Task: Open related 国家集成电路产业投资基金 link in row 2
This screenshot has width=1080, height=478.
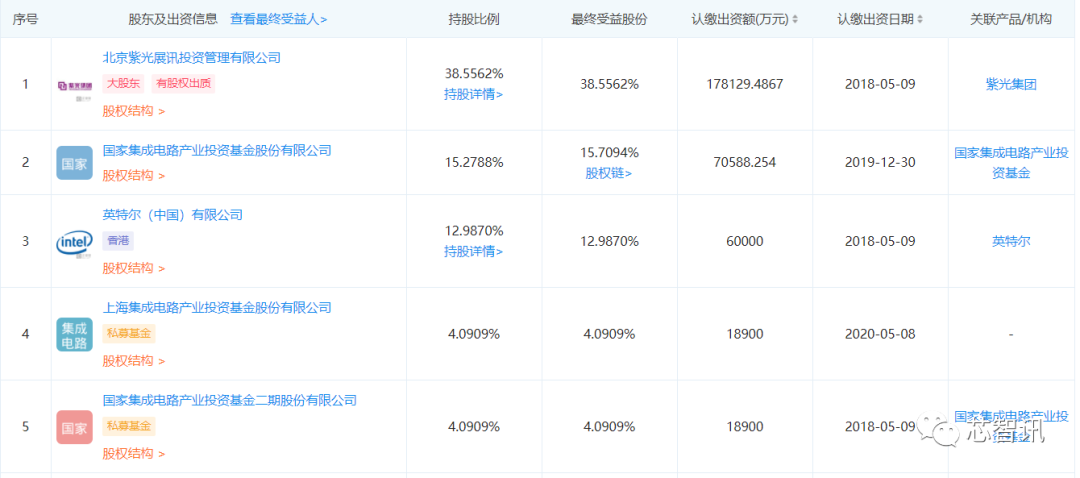Action: 1010,163
